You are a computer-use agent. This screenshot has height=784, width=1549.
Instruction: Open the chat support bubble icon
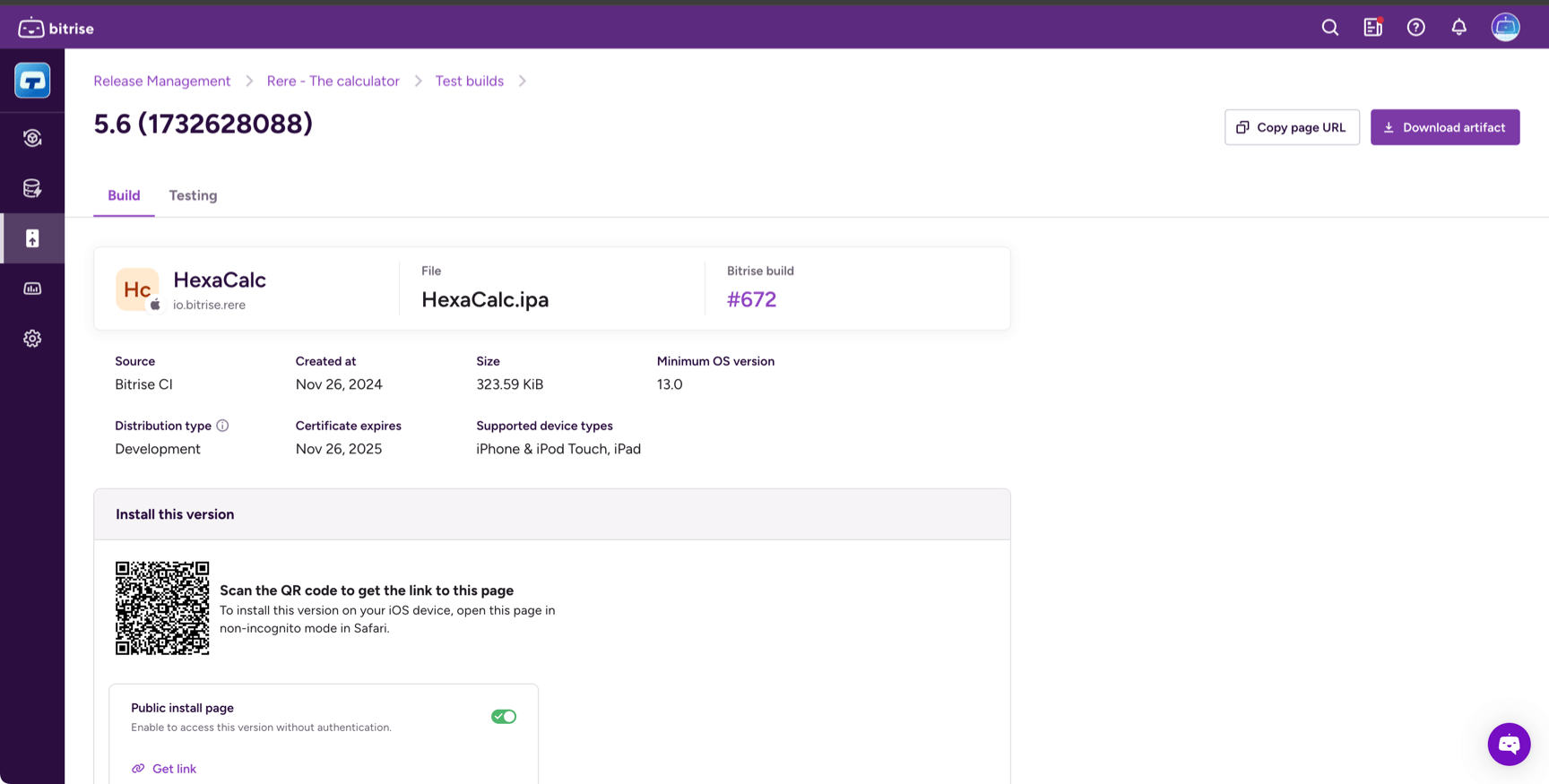(1510, 745)
